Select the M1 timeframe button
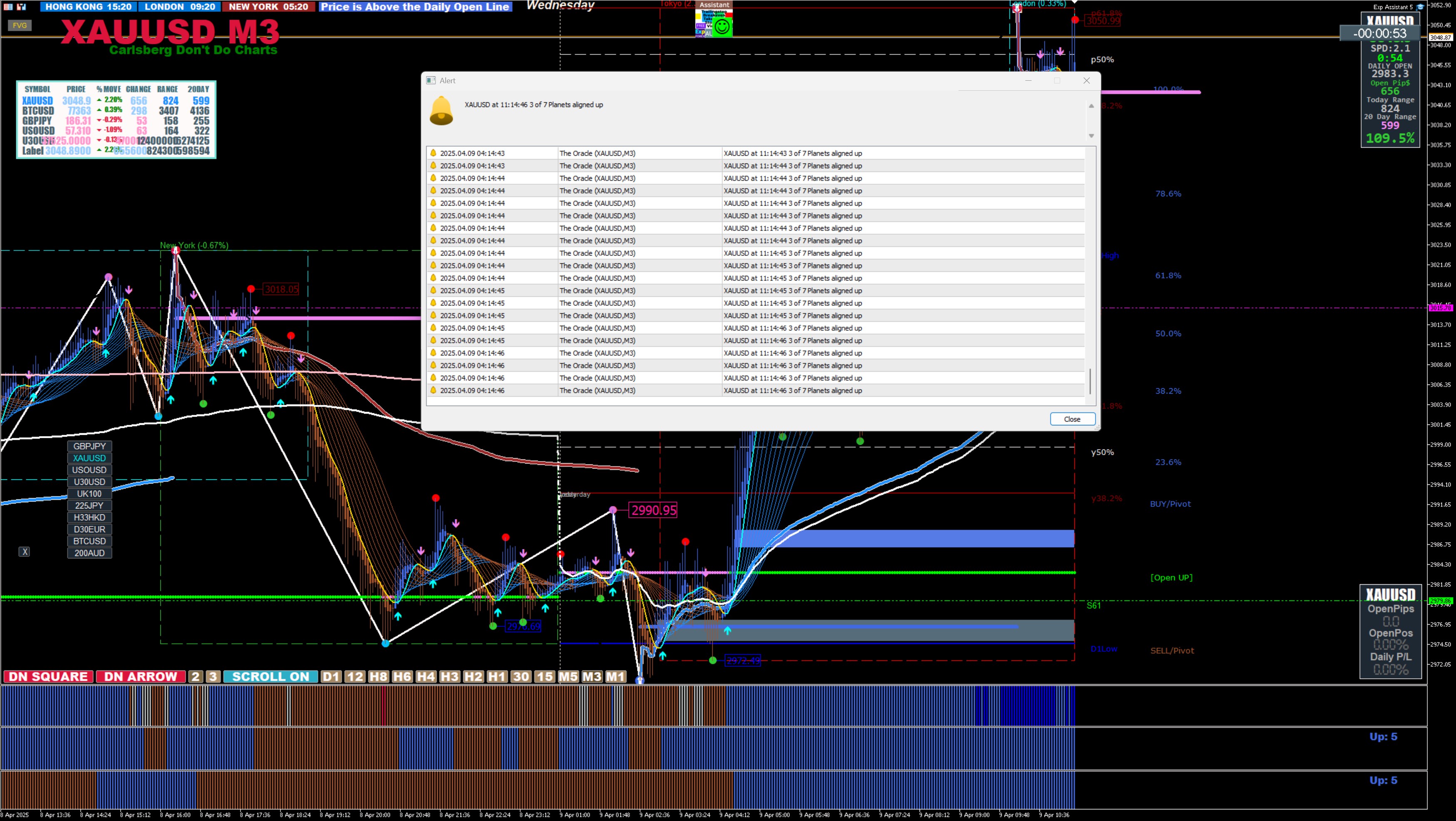Viewport: 1456px width, 821px height. 615,676
